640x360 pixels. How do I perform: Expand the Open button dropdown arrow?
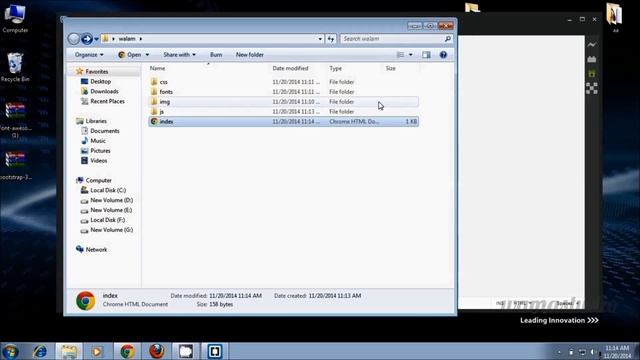tap(147, 55)
